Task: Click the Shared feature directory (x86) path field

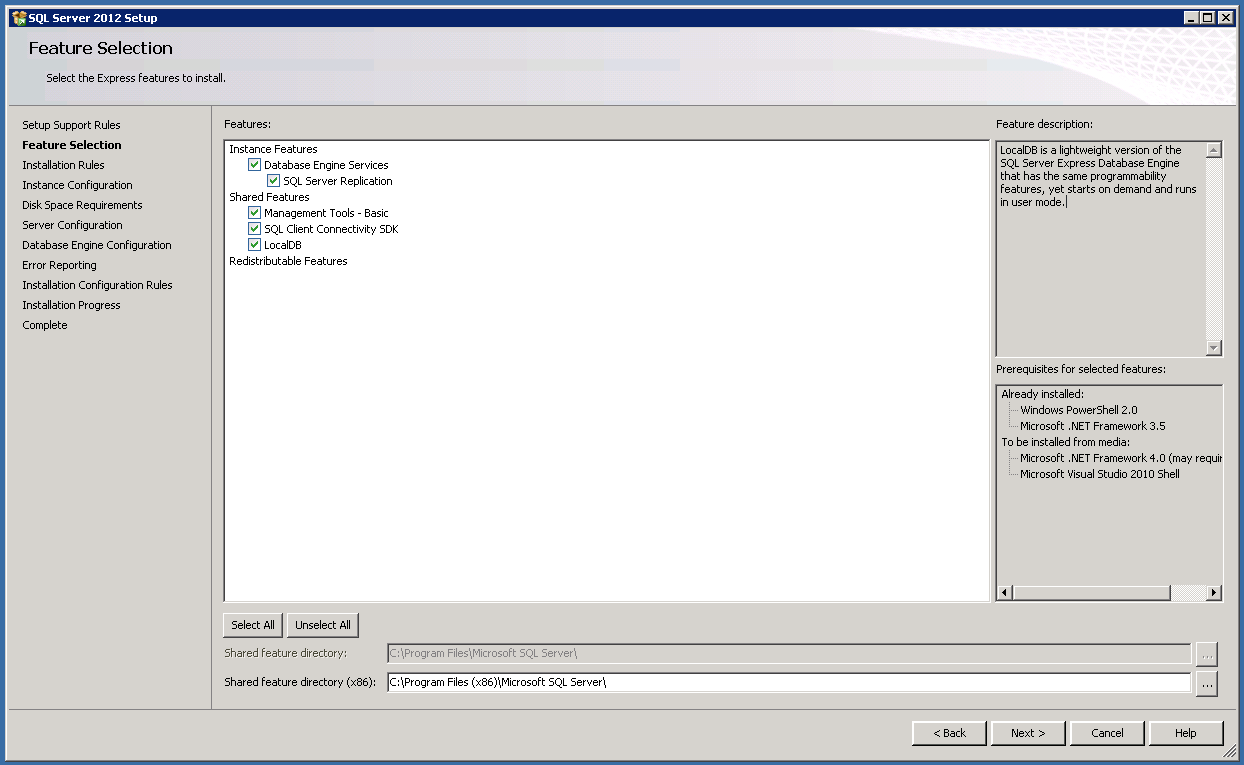Action: pos(789,683)
